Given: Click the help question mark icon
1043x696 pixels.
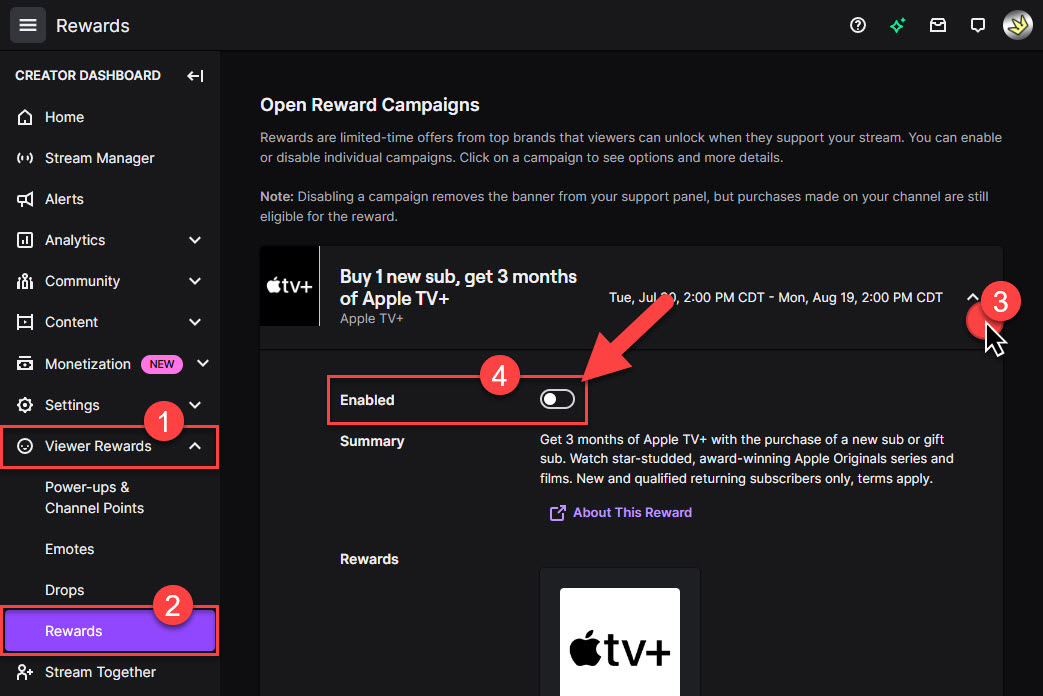Looking at the screenshot, I should [857, 25].
